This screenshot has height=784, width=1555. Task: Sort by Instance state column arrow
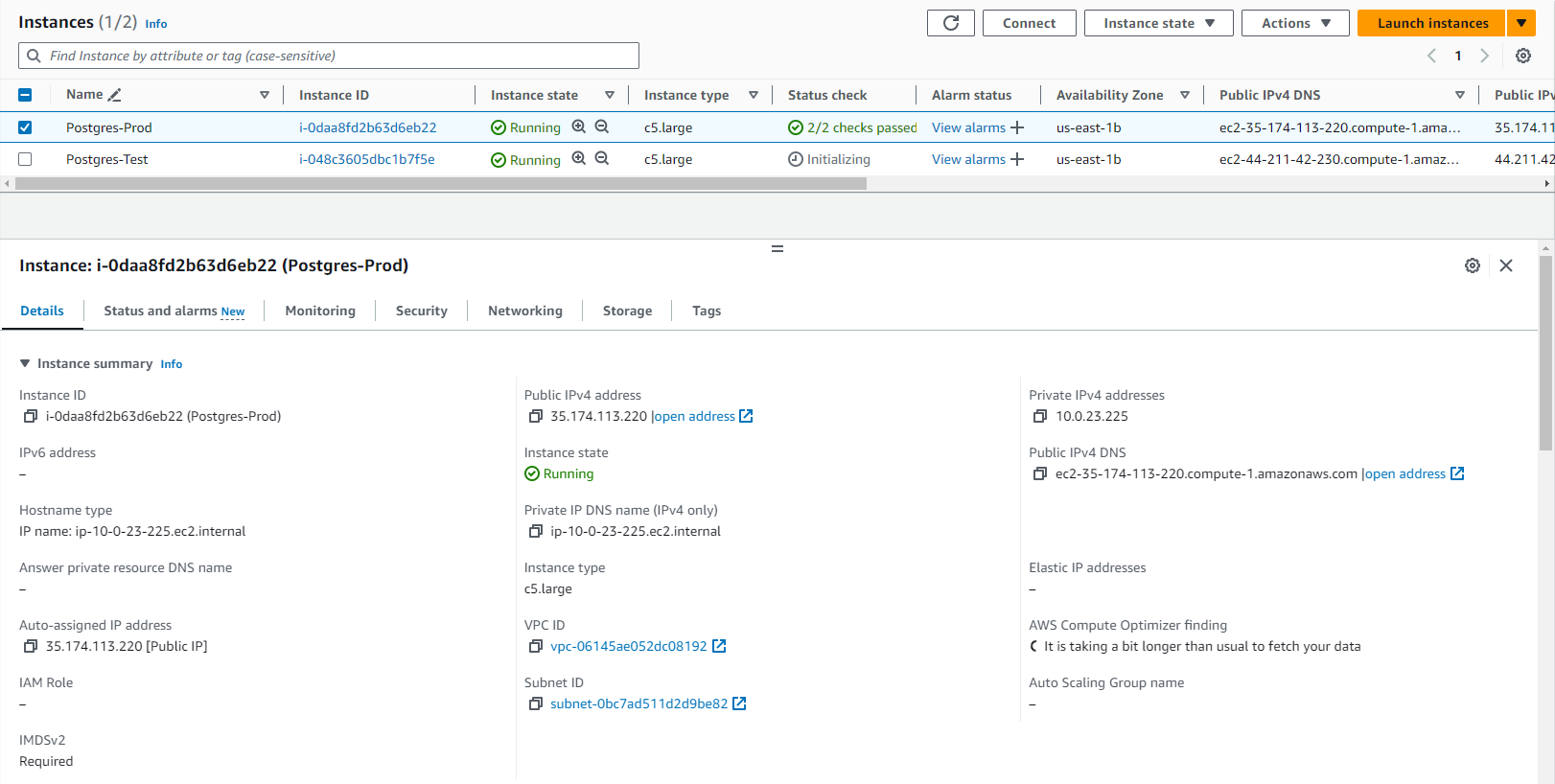click(610, 95)
